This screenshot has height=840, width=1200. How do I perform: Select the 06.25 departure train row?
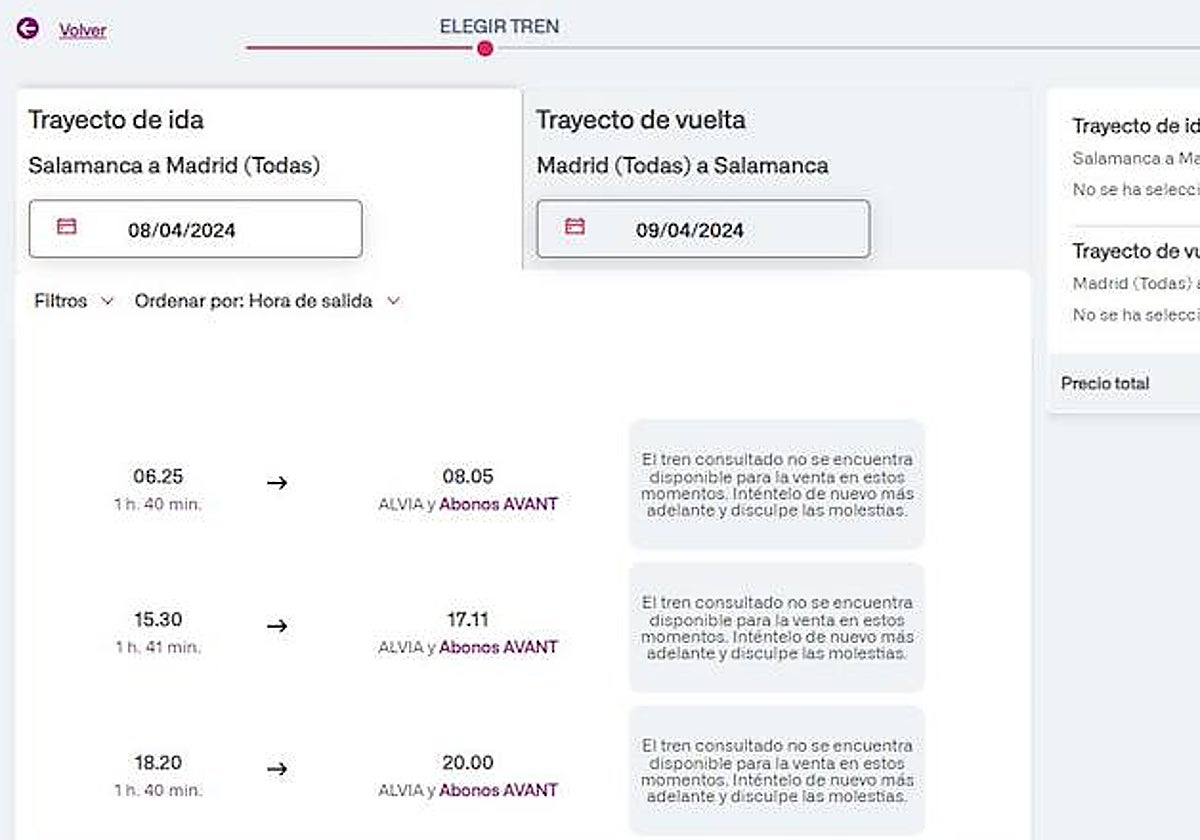[x=158, y=477]
